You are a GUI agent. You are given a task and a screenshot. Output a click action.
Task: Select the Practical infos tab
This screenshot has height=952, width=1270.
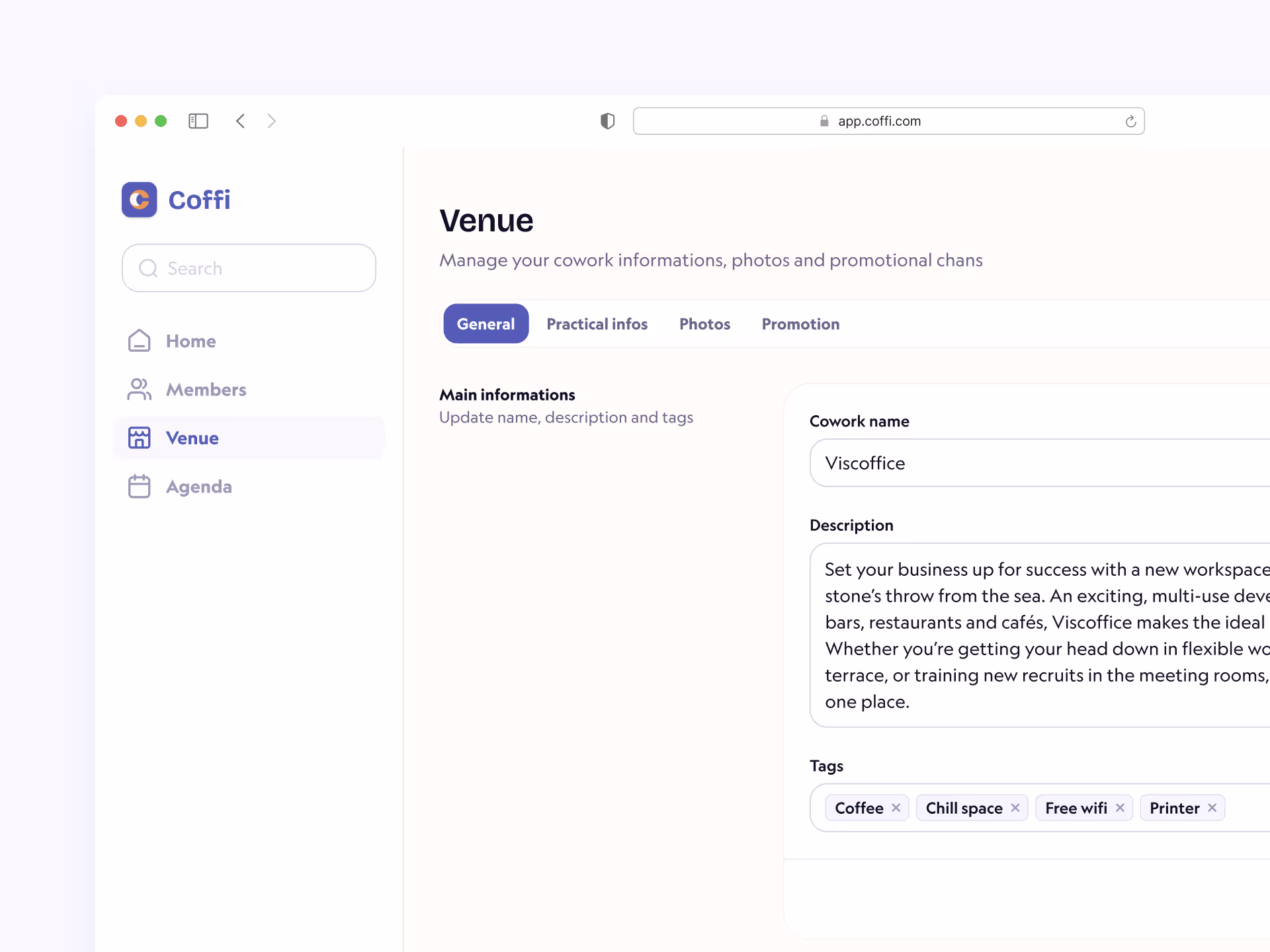click(597, 324)
